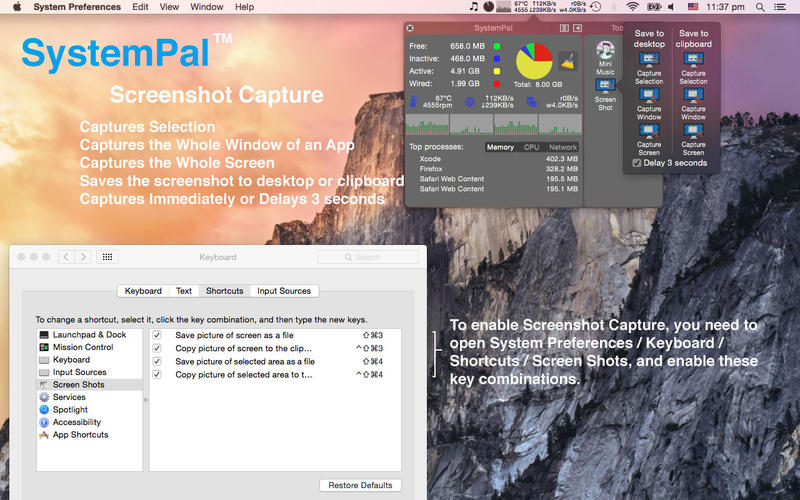Capture Screen under Save to desktop
The width and height of the screenshot is (800, 500).
pos(649,140)
